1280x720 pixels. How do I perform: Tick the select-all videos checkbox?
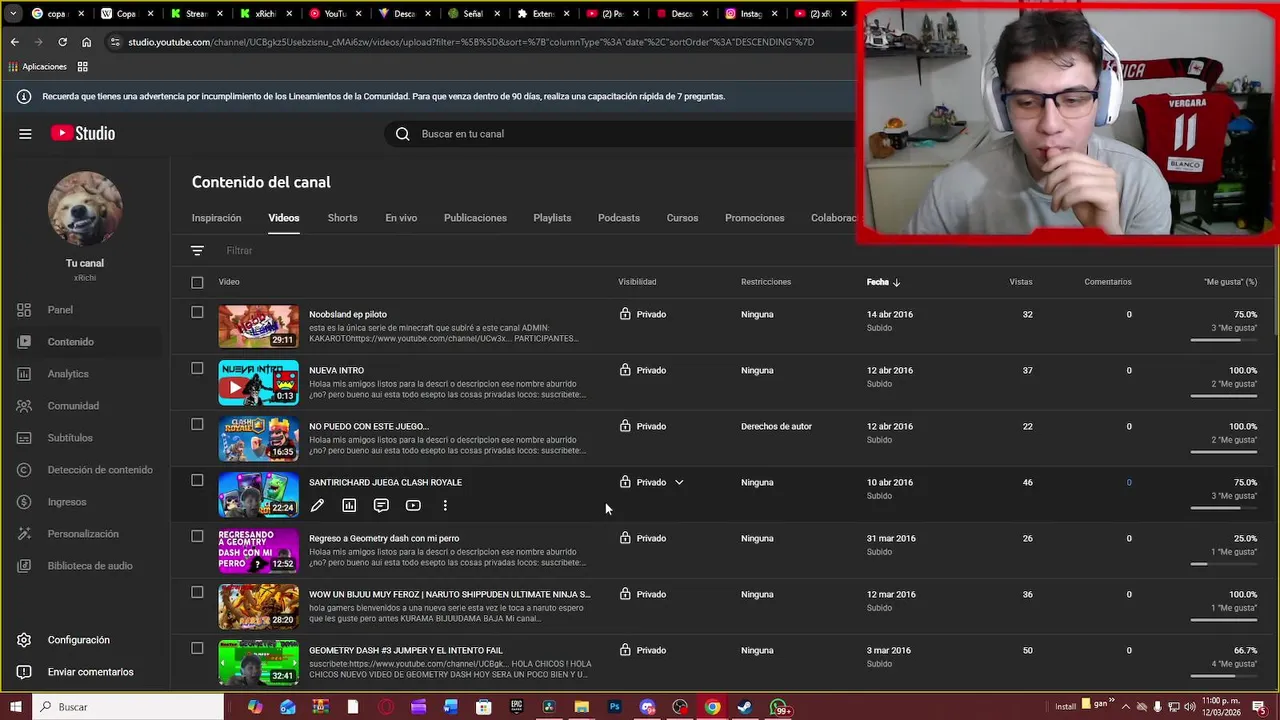tap(197, 282)
